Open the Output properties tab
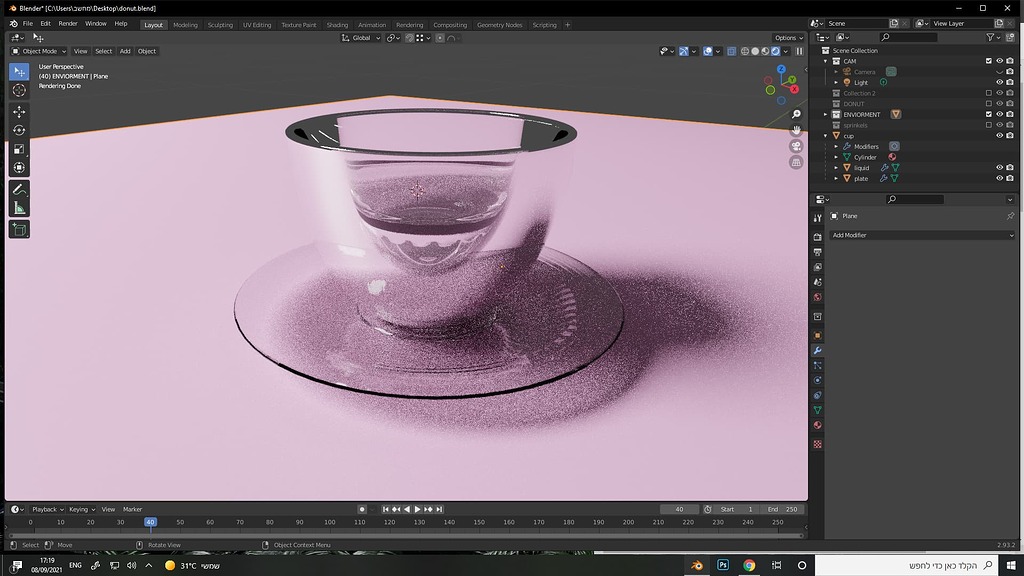This screenshot has height=576, width=1024. click(818, 252)
